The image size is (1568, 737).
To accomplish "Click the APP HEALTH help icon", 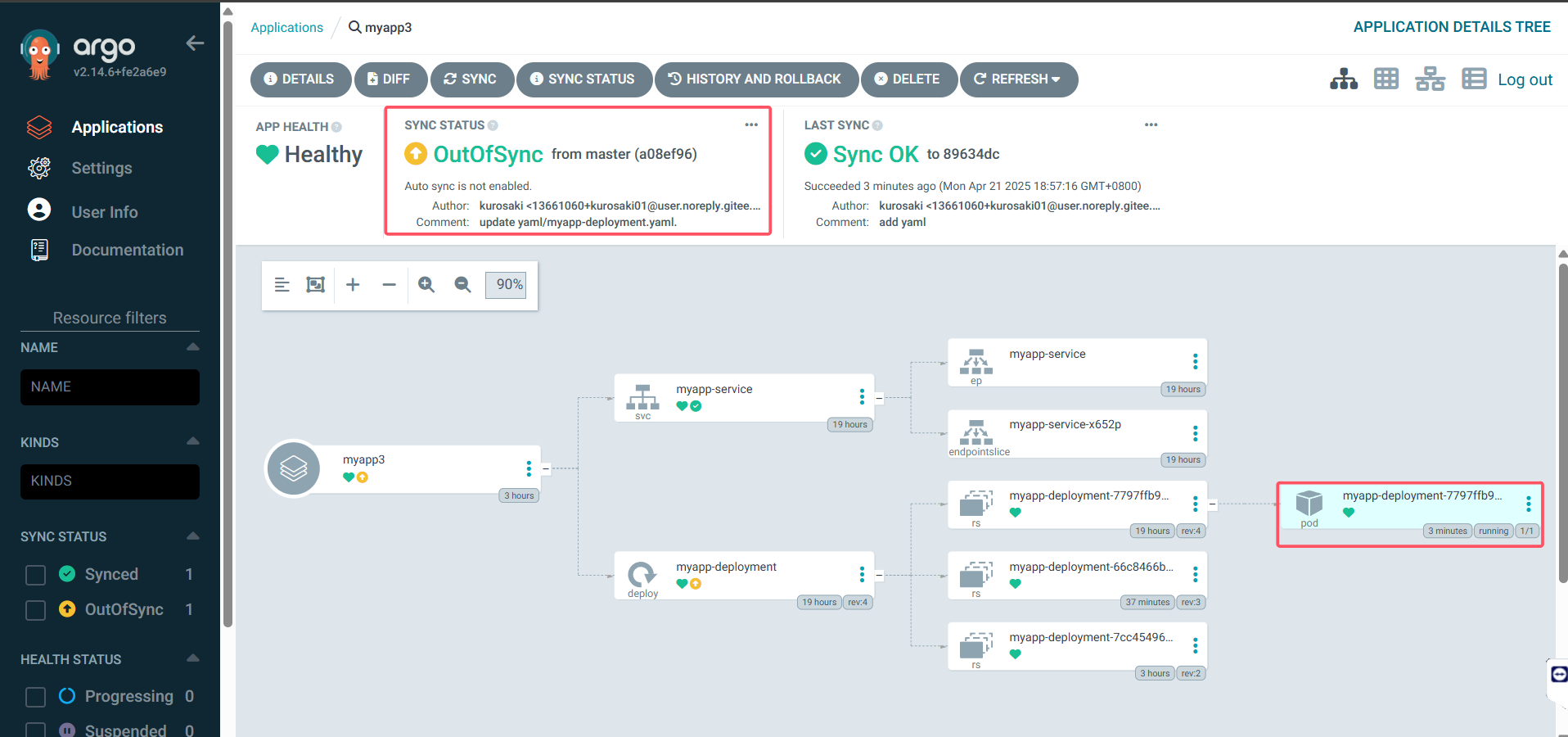I will point(336,127).
